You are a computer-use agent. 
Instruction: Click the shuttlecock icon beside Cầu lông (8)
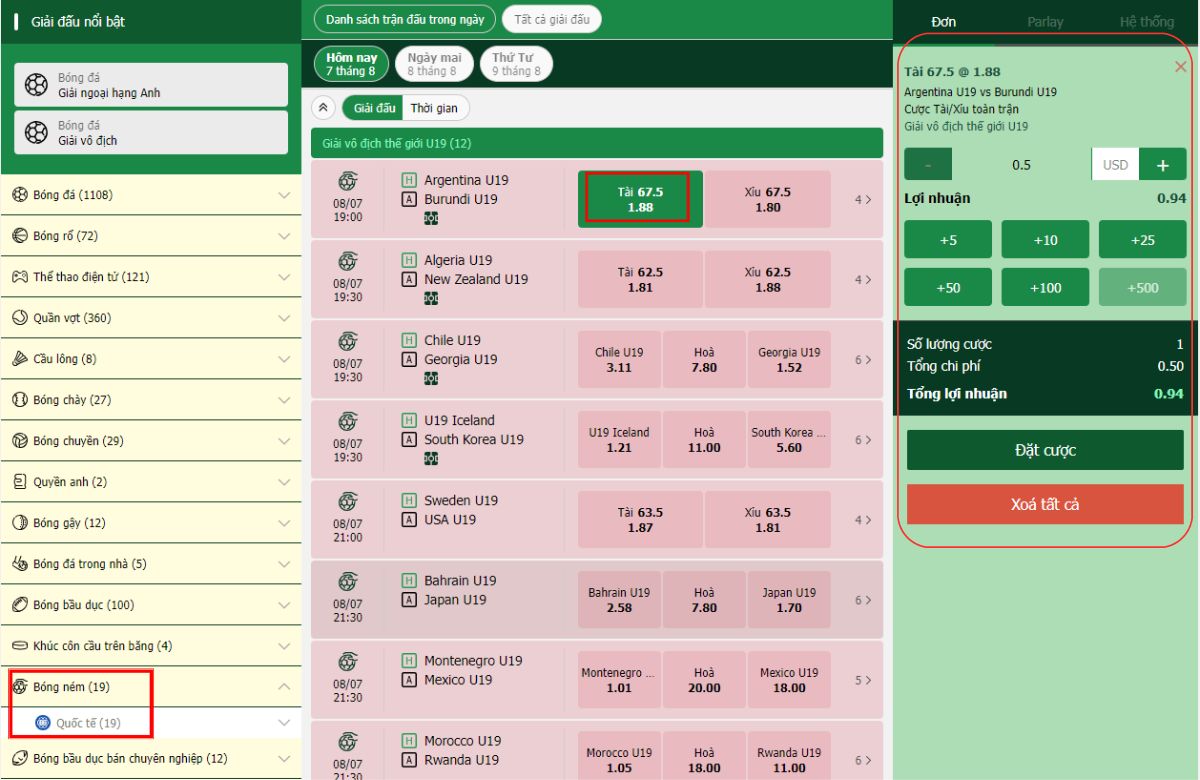click(x=20, y=359)
